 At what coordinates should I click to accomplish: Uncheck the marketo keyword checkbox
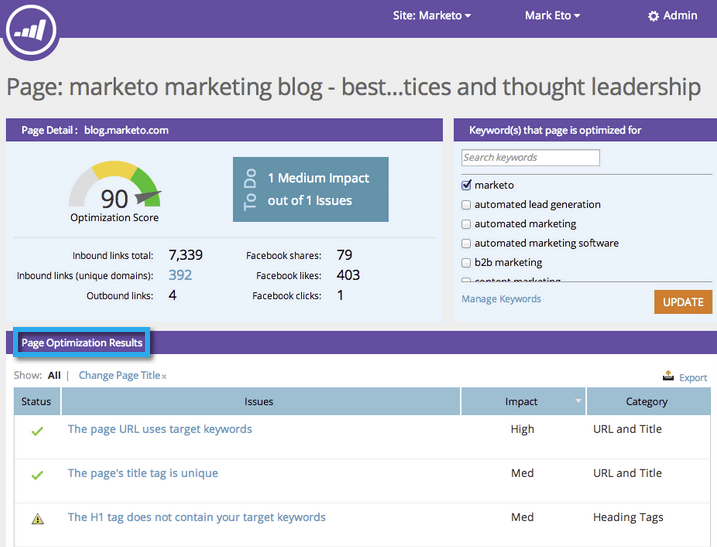pos(467,185)
